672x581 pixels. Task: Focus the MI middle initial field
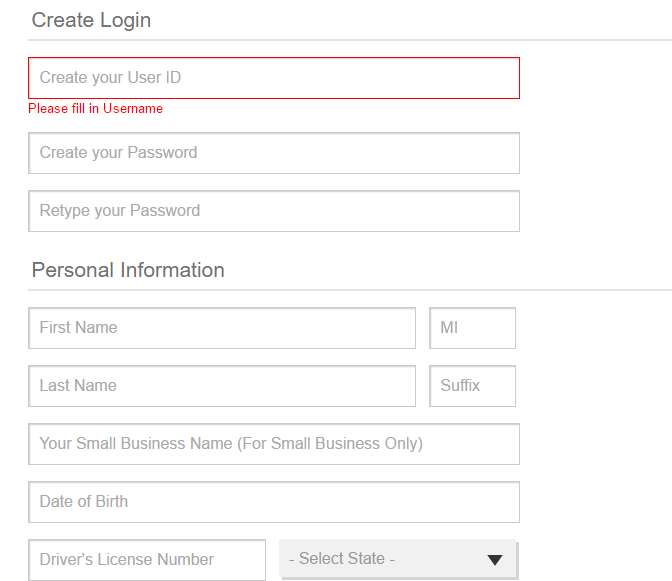click(472, 328)
